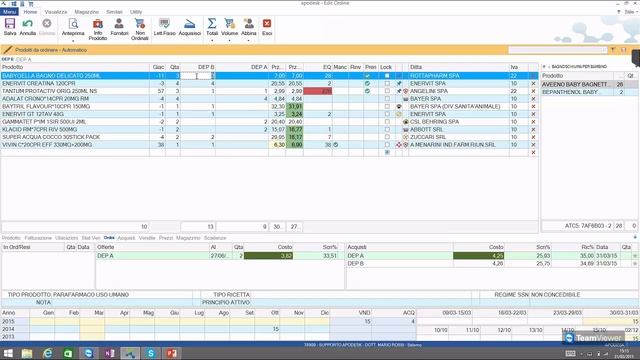Toggle Lock checkbox for GAMMATET P row
This screenshot has width=640, height=360.
(387, 122)
